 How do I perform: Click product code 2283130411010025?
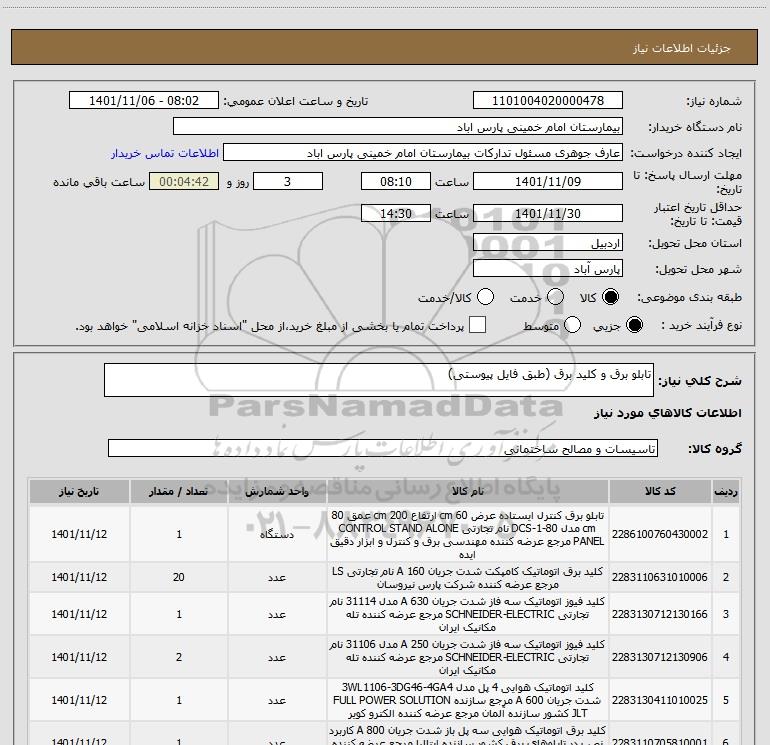point(660,700)
